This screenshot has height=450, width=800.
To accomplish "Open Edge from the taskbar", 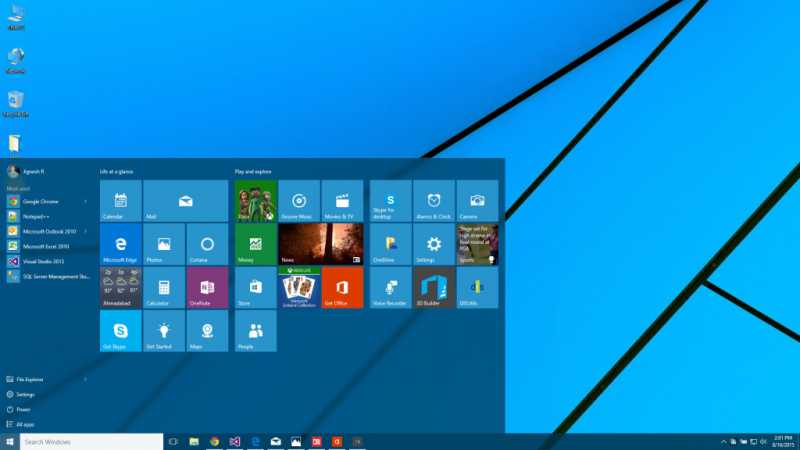I will coord(255,442).
